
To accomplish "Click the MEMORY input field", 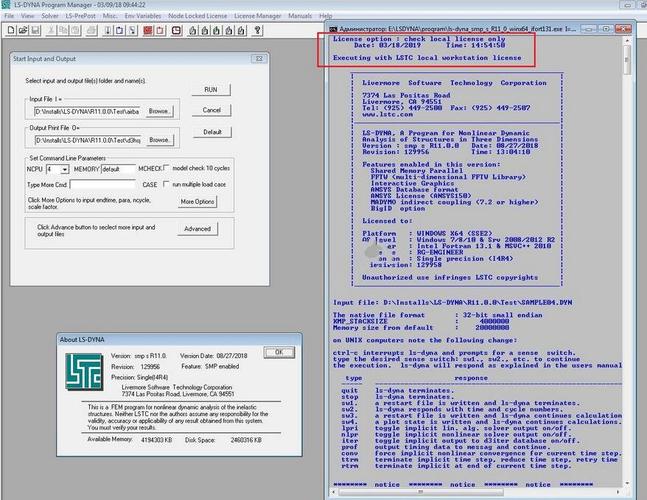I will 118,169.
